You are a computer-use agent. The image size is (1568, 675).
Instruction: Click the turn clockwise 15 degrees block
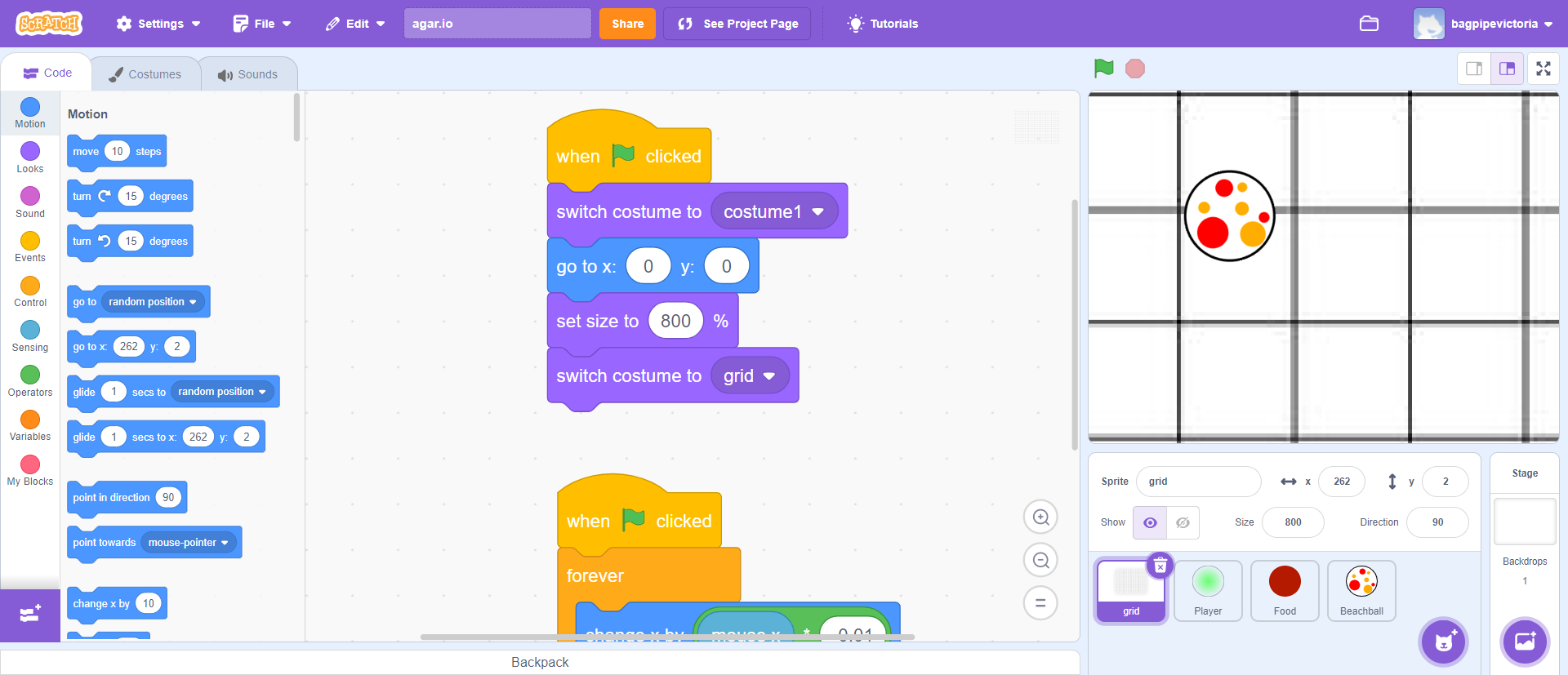tap(130, 197)
